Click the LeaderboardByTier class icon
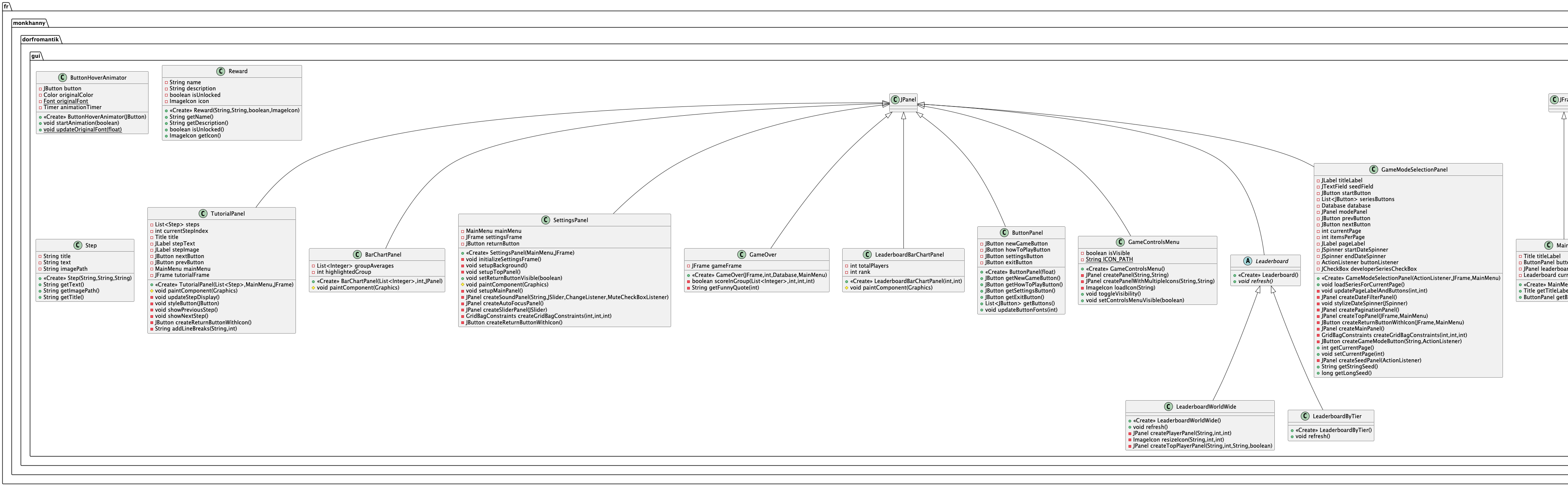The height and width of the screenshot is (486, 1568). point(1305,416)
